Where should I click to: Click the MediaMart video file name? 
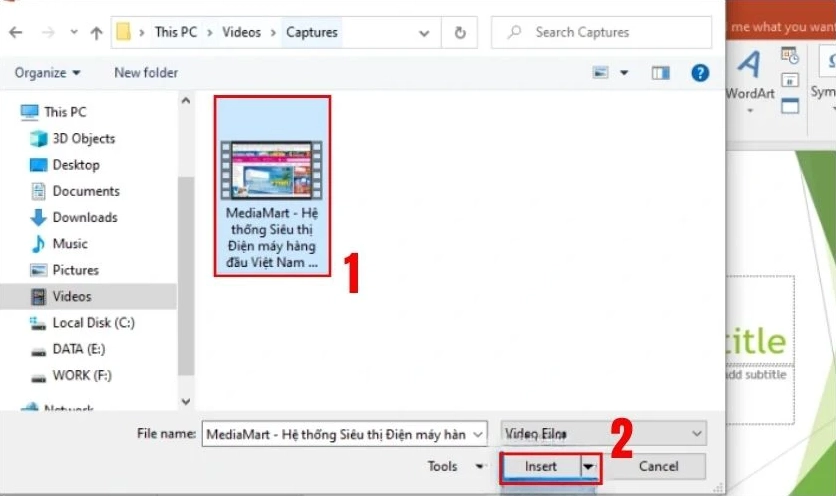tap(272, 238)
